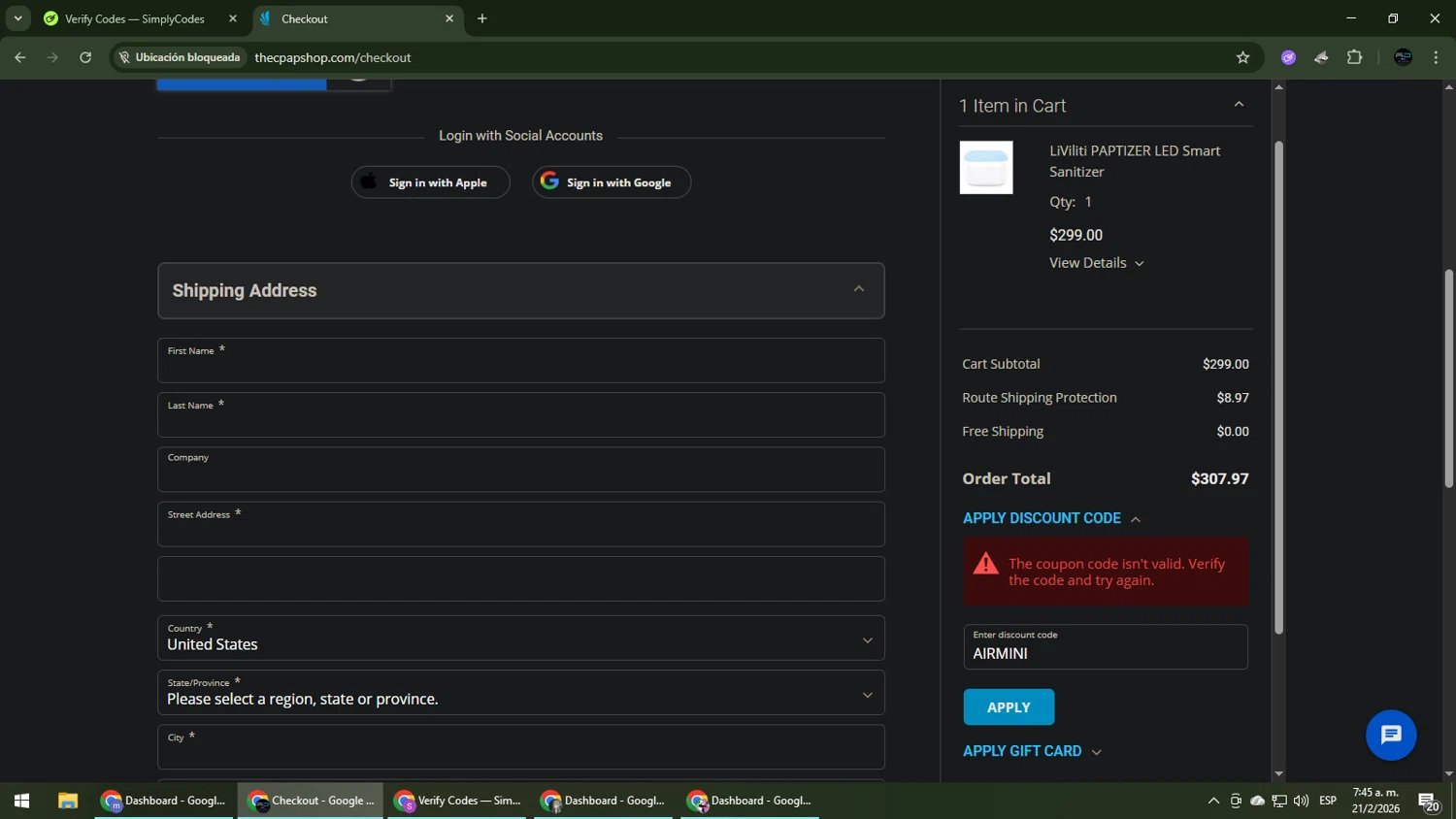Open the Extensions puzzle icon

pyautogui.click(x=1354, y=57)
